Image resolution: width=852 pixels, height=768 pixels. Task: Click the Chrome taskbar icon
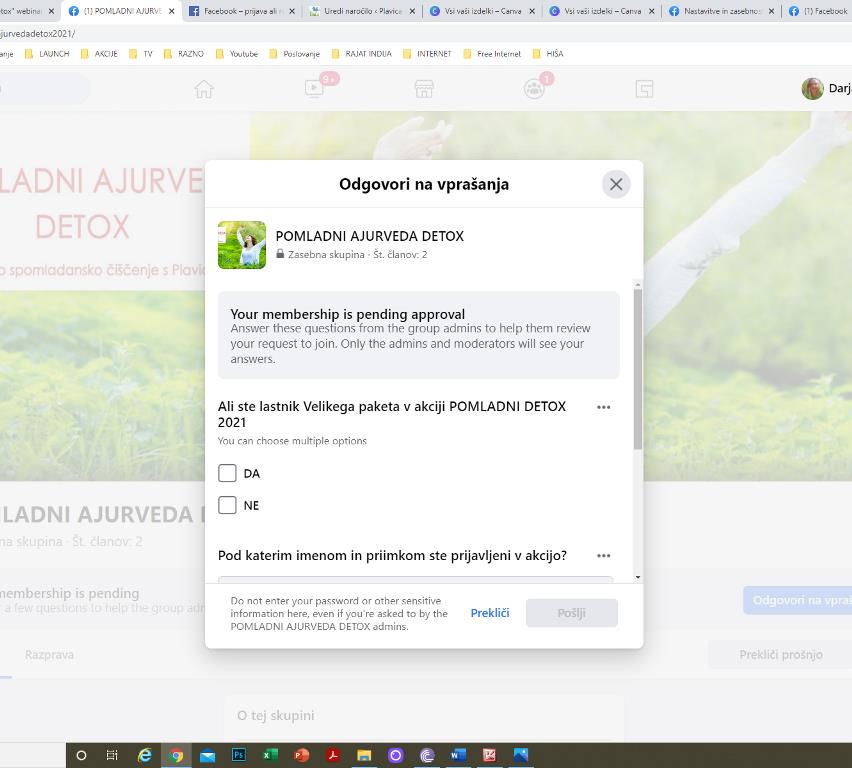(176, 755)
